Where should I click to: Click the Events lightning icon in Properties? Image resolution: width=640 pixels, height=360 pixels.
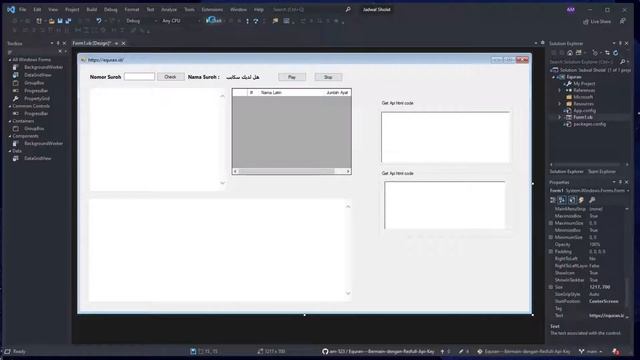(581, 200)
